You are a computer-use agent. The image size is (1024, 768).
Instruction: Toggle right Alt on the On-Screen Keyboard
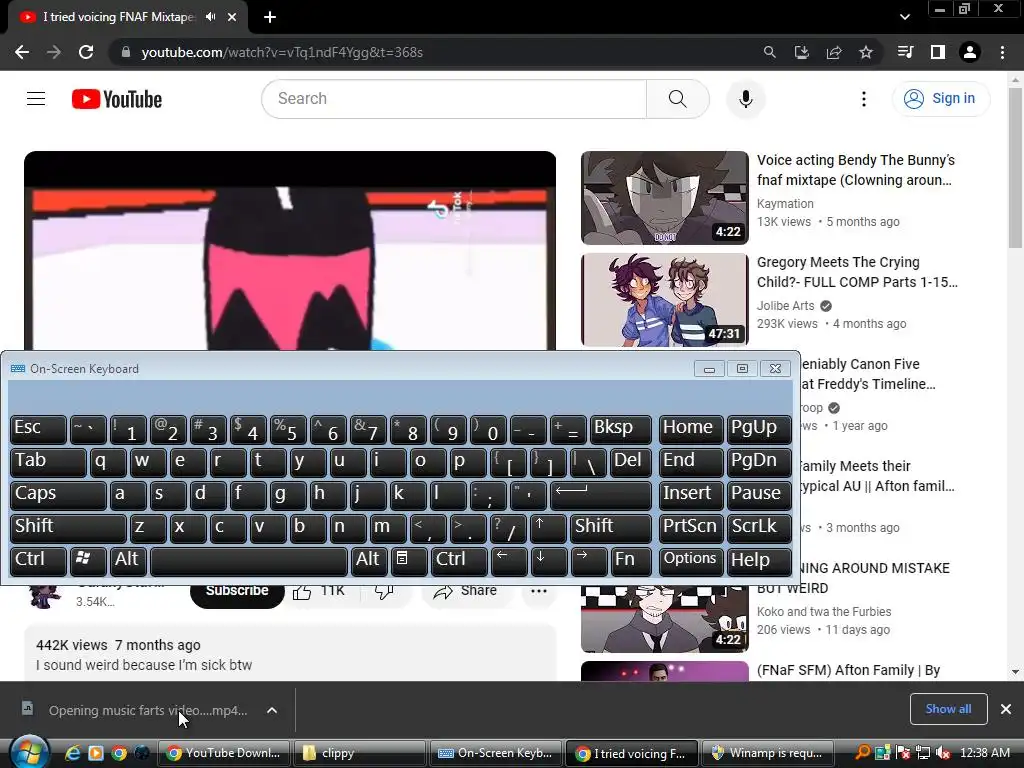point(369,561)
